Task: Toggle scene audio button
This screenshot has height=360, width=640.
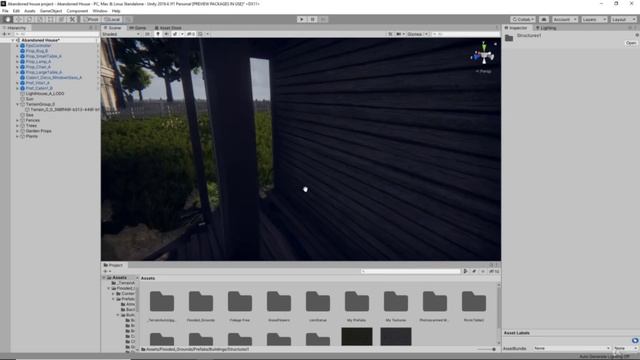Action: coord(167,34)
